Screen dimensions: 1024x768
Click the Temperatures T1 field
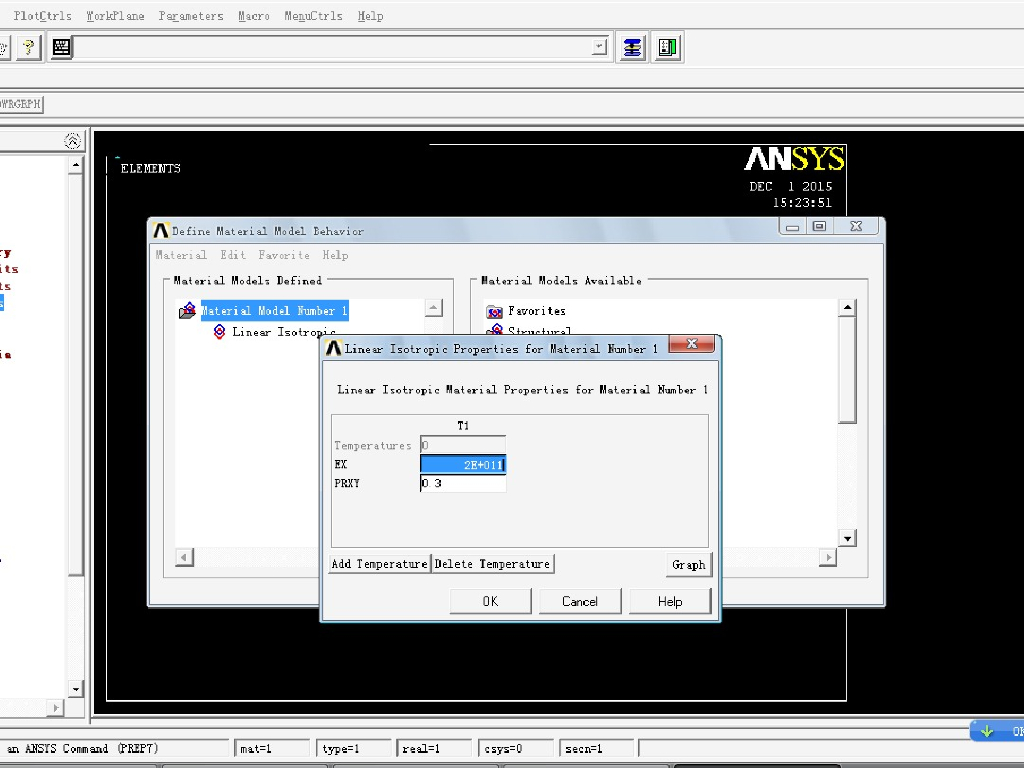463,445
